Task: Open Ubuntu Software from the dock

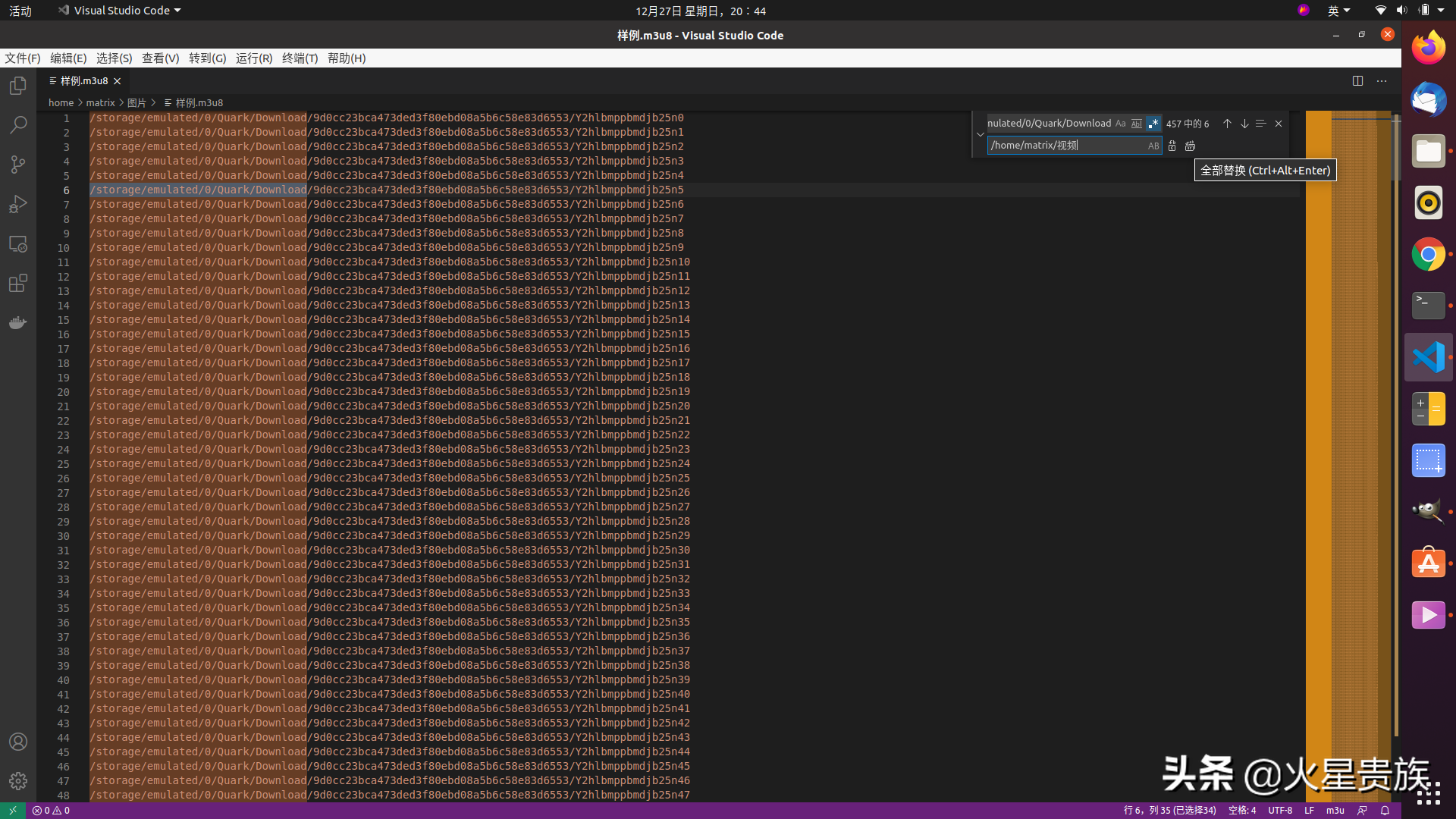Action: (1429, 563)
